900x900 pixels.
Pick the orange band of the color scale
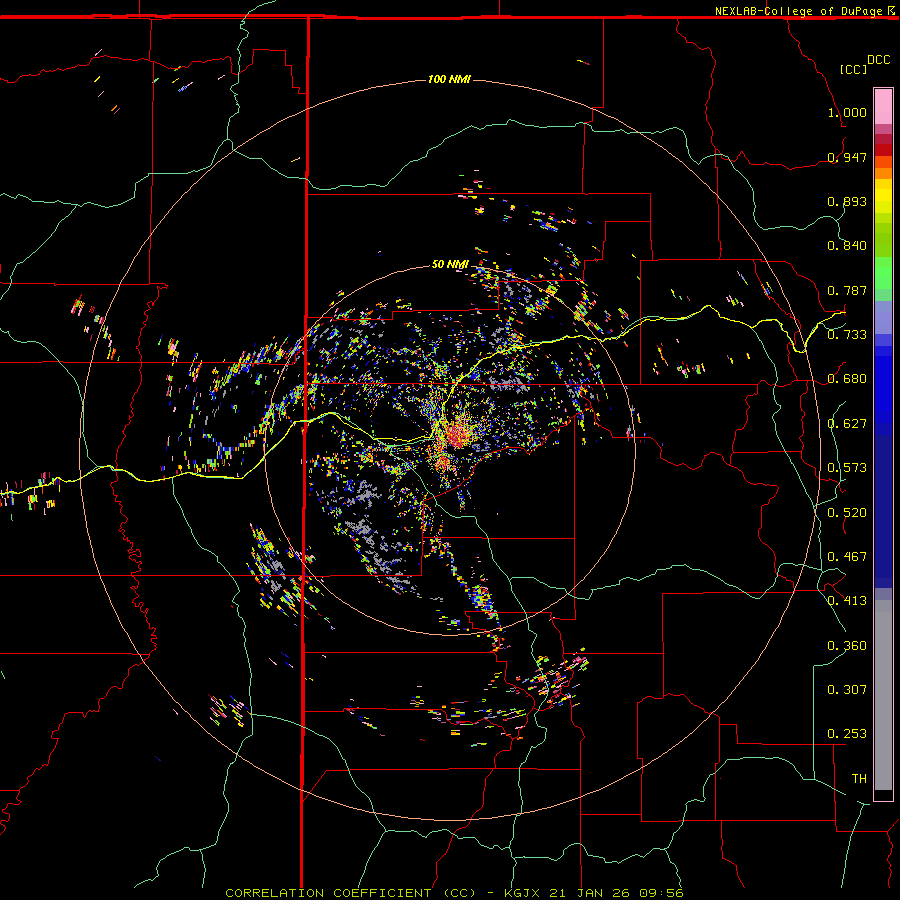[883, 173]
